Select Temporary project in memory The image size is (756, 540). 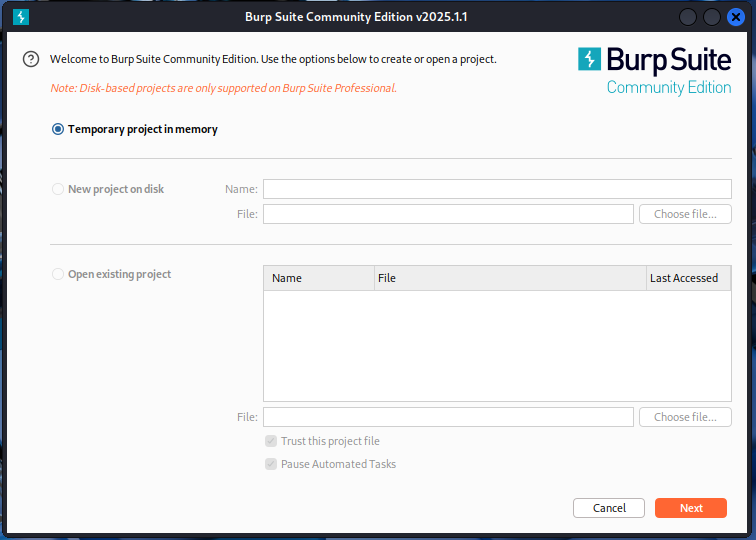tap(58, 129)
